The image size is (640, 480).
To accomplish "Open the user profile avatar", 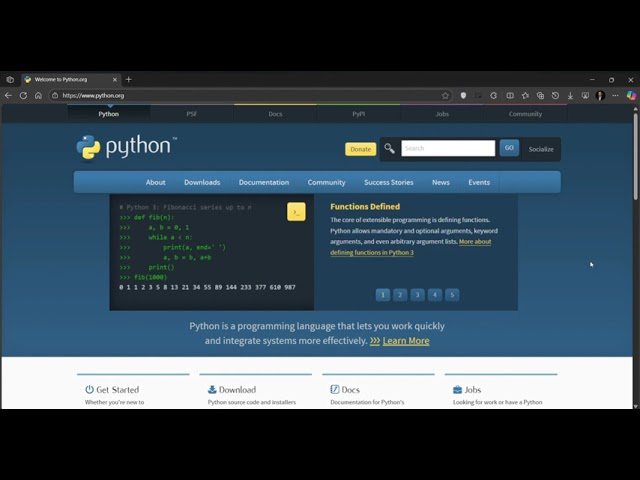I will [600, 96].
